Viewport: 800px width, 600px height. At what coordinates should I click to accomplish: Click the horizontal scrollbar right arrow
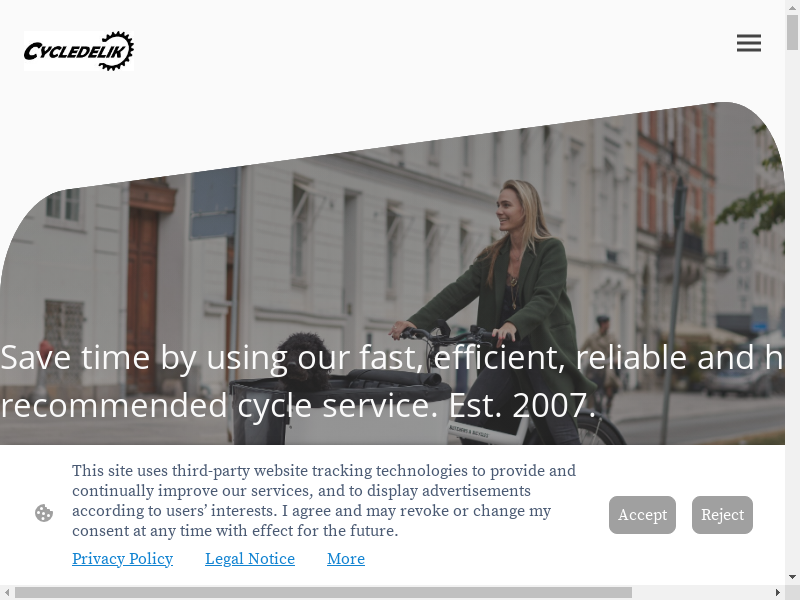(778, 592)
